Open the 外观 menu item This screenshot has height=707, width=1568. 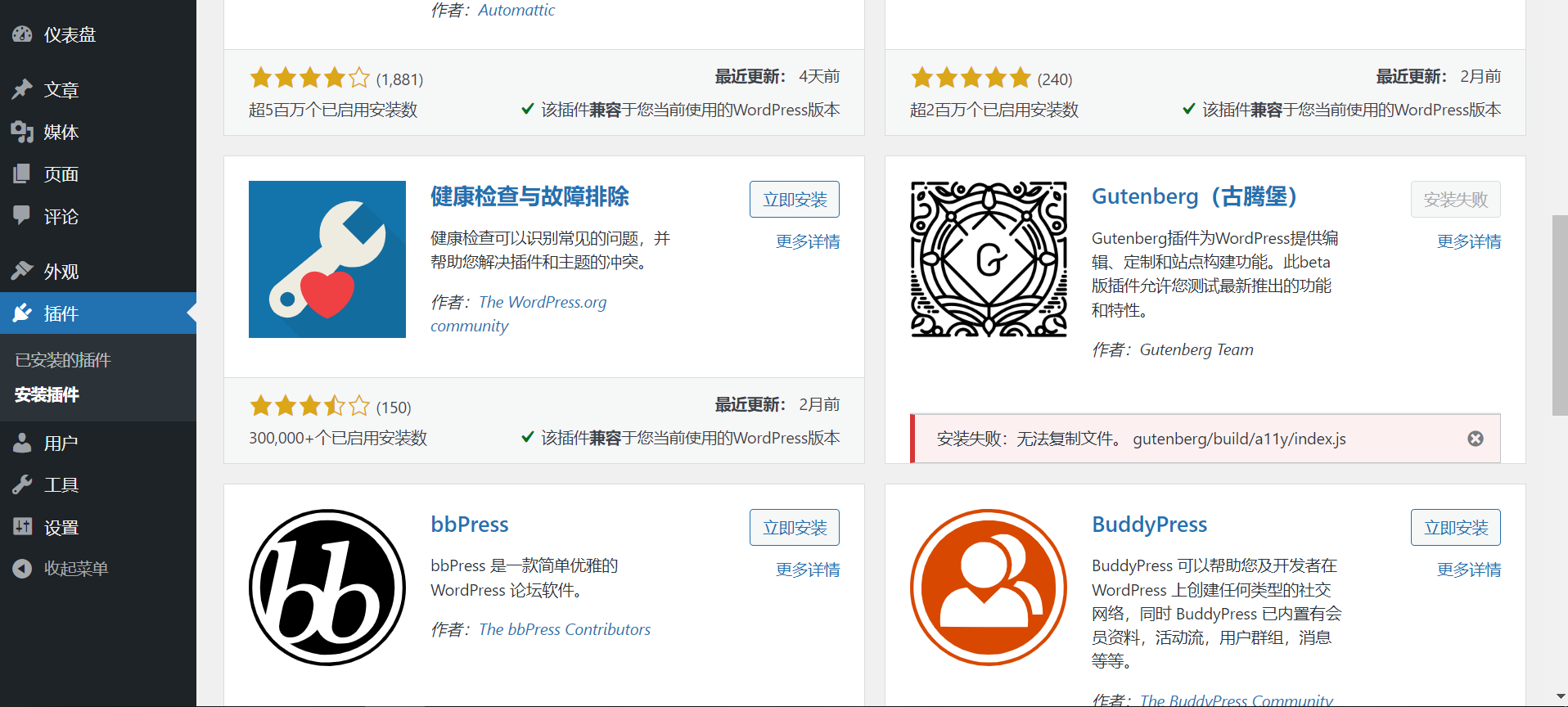(x=98, y=271)
